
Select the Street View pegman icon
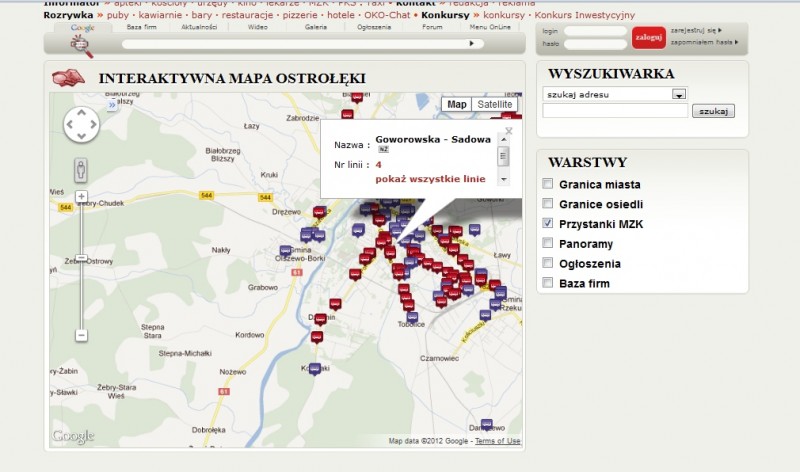coord(81,169)
